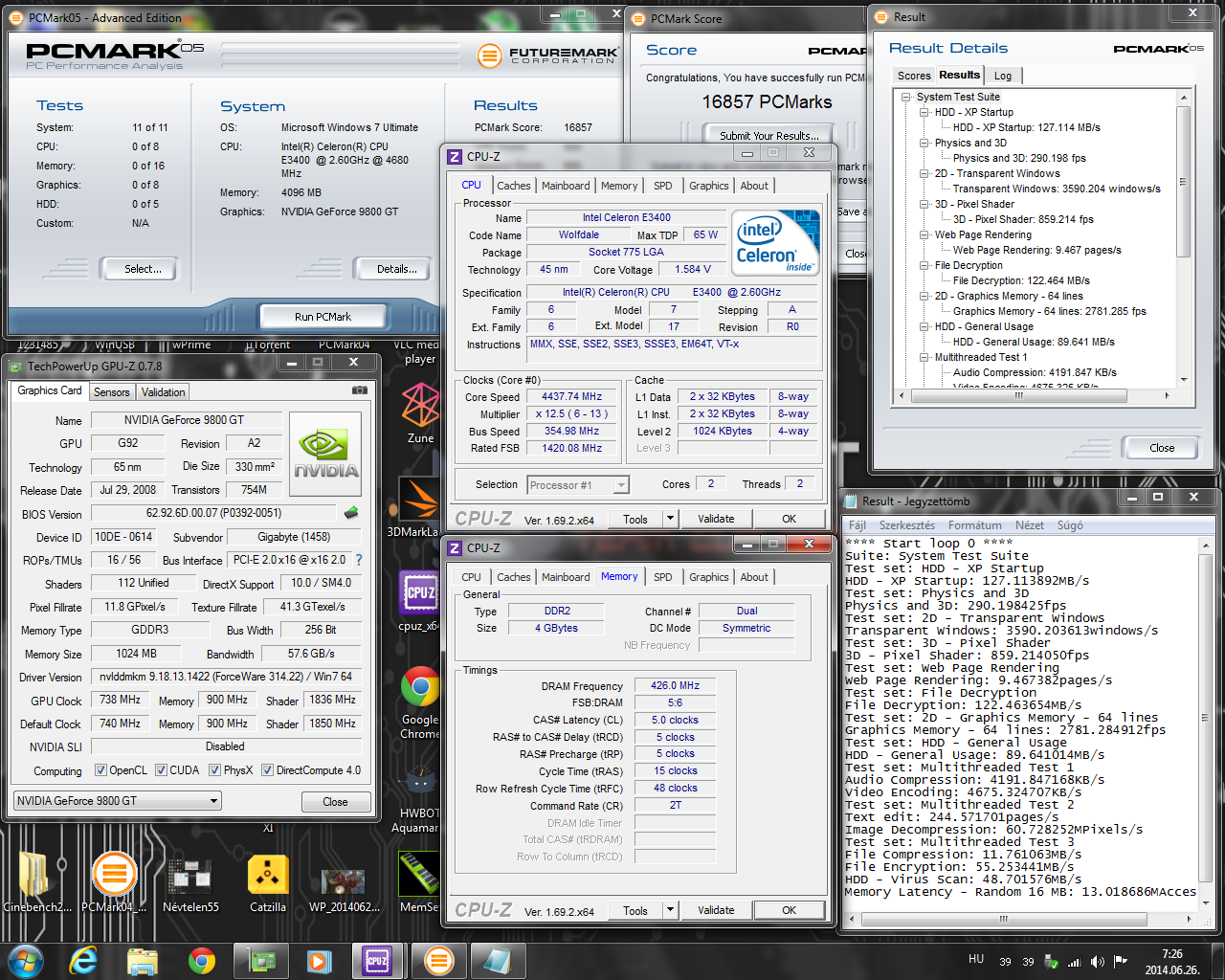This screenshot has width=1225, height=980.
Task: Open Tools dropdown arrow in lower CPU-Z
Action: [670, 910]
